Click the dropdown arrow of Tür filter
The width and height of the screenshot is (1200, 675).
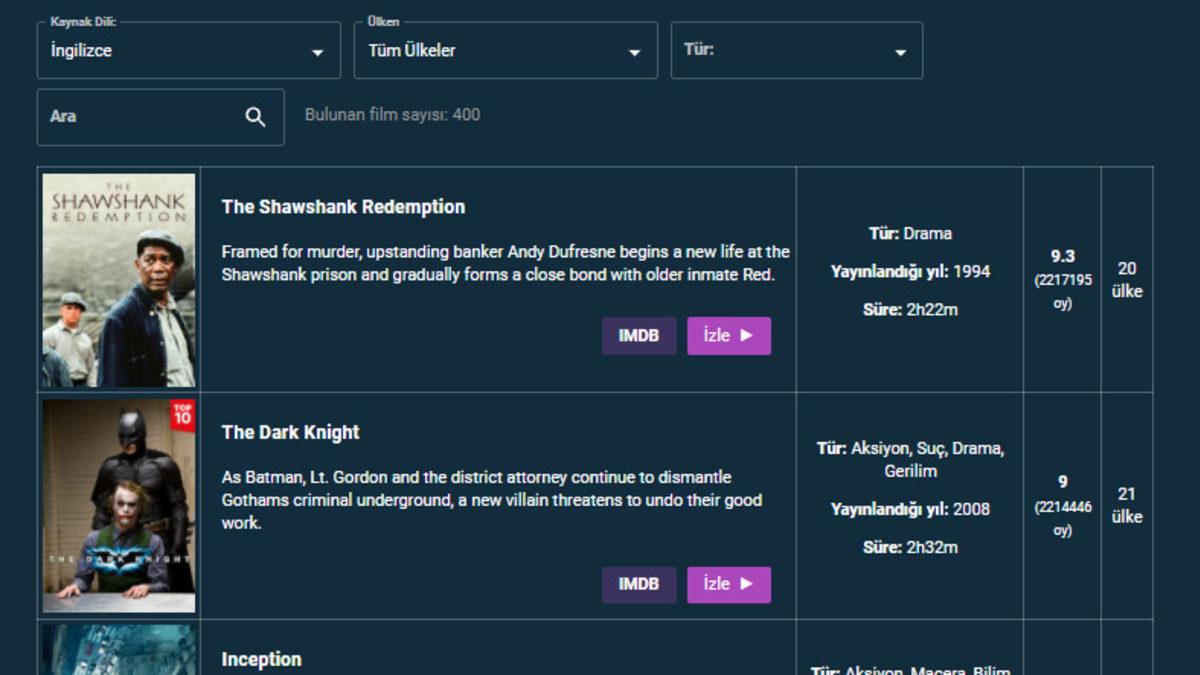pyautogui.click(x=900, y=50)
